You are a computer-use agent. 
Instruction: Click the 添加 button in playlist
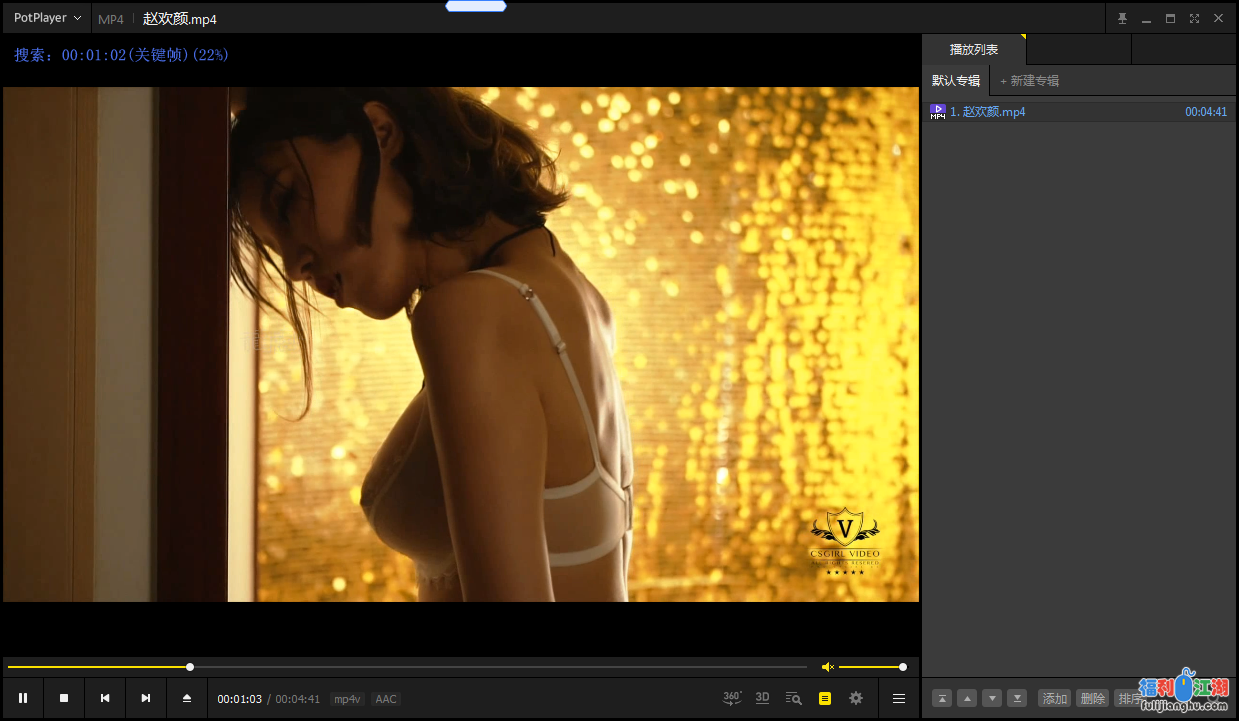tap(1054, 698)
